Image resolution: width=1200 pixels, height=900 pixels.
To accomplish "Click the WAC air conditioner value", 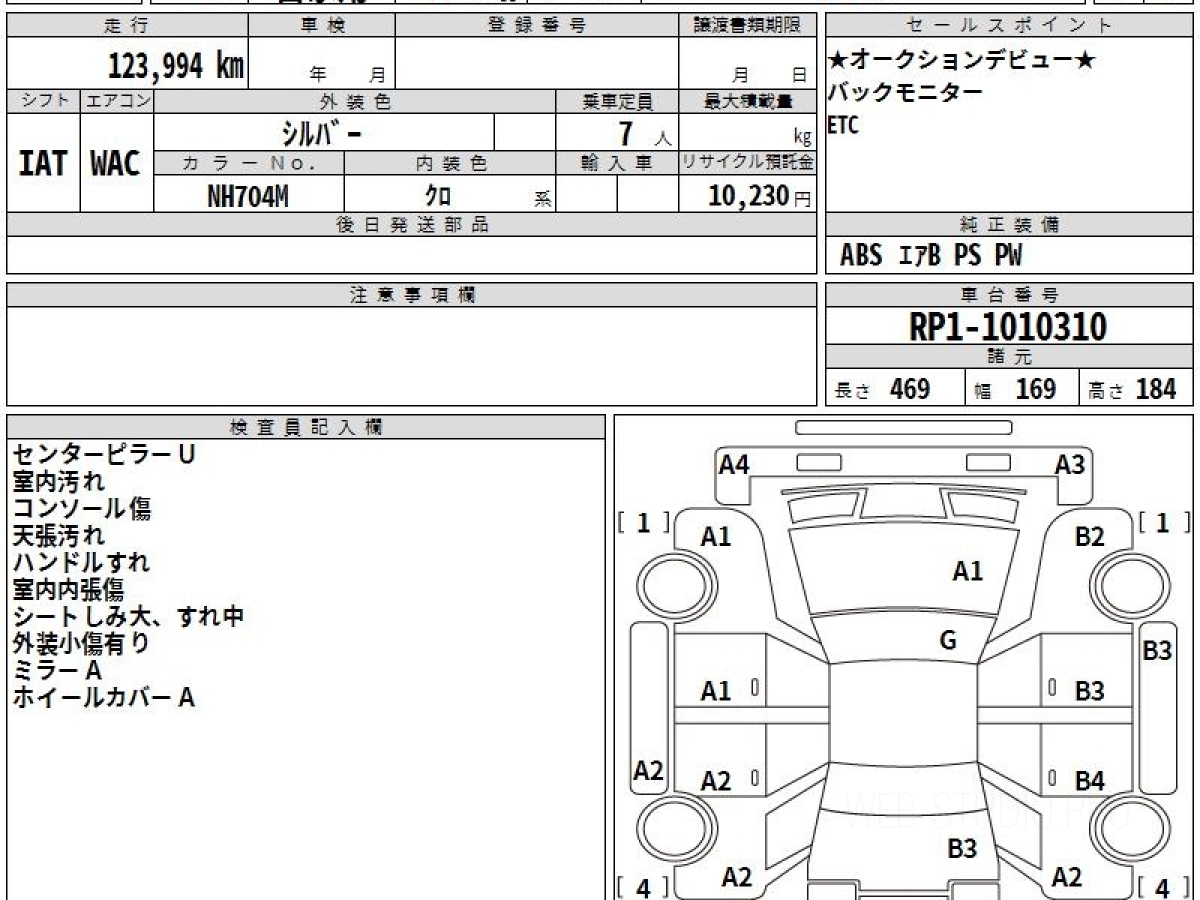I will pos(116,163).
